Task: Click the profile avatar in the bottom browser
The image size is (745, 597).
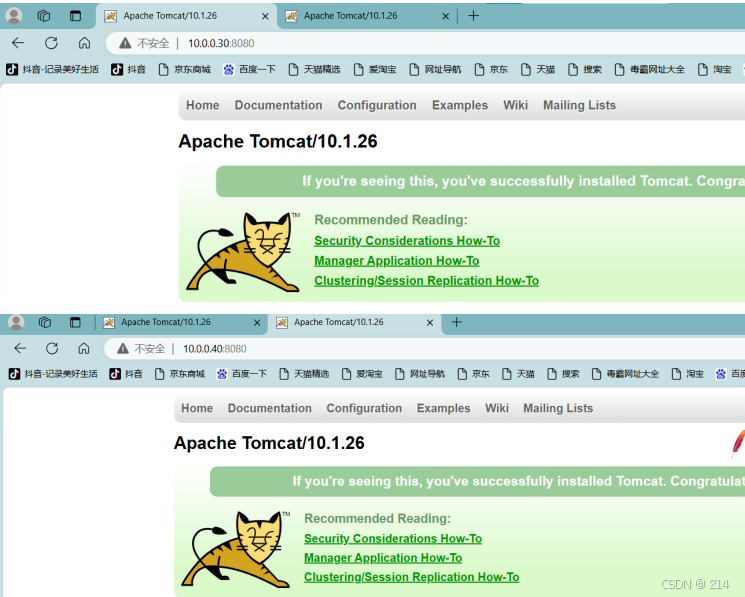Action: tap(16, 322)
